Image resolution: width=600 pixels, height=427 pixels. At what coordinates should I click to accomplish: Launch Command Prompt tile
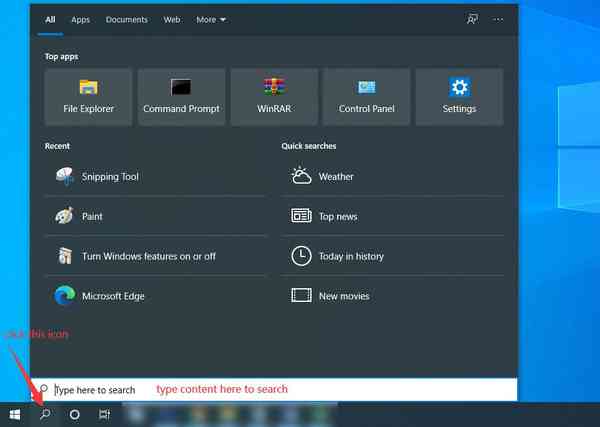click(x=181, y=97)
